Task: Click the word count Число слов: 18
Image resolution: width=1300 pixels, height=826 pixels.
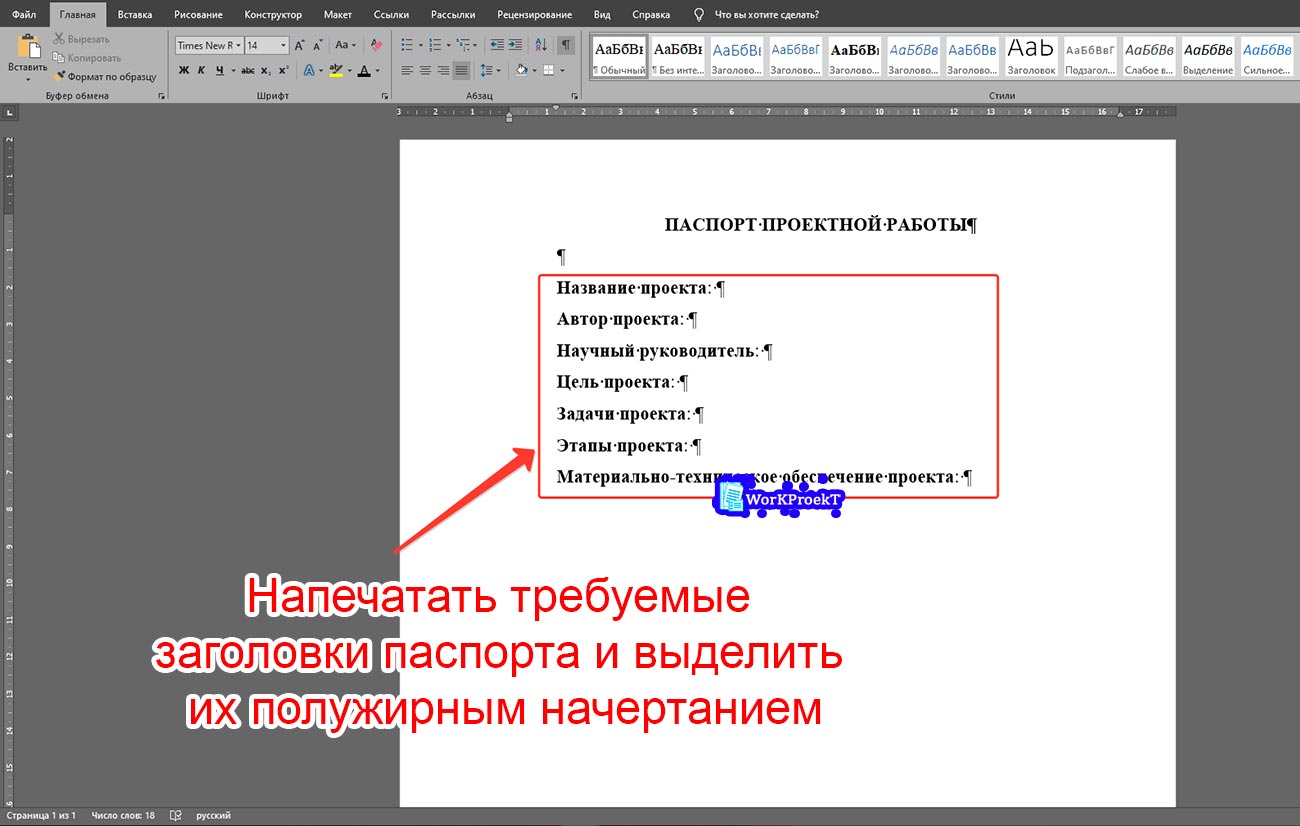Action: (124, 815)
